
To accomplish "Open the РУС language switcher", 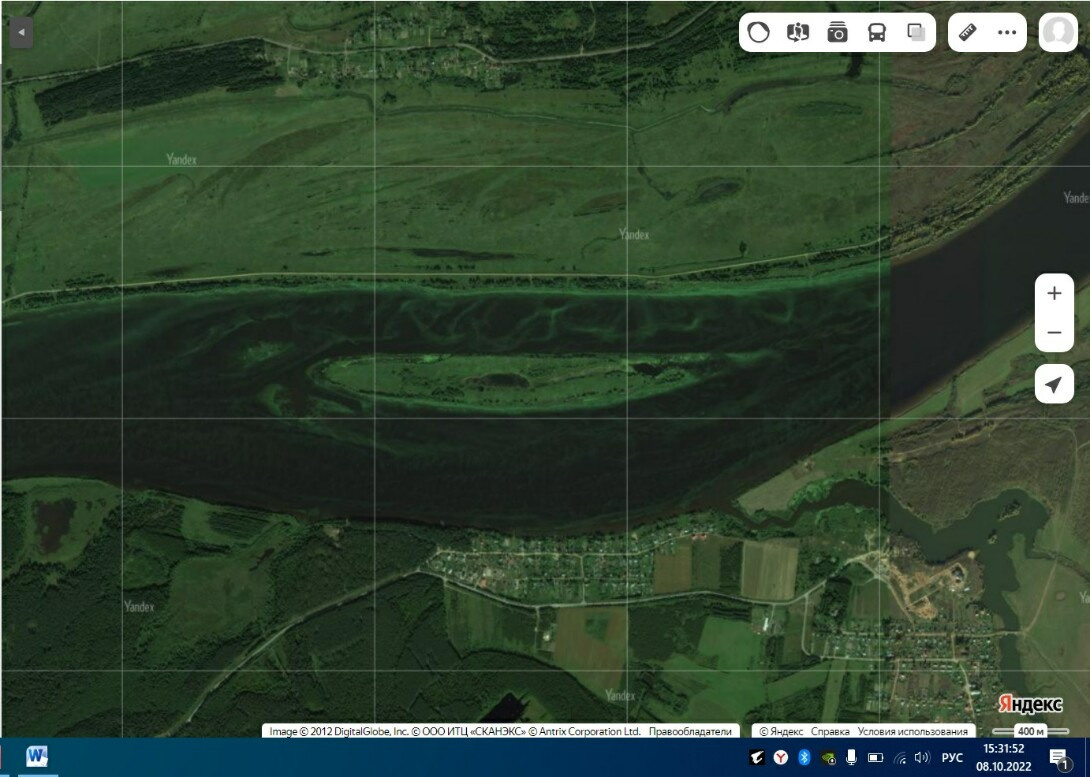I will point(953,757).
